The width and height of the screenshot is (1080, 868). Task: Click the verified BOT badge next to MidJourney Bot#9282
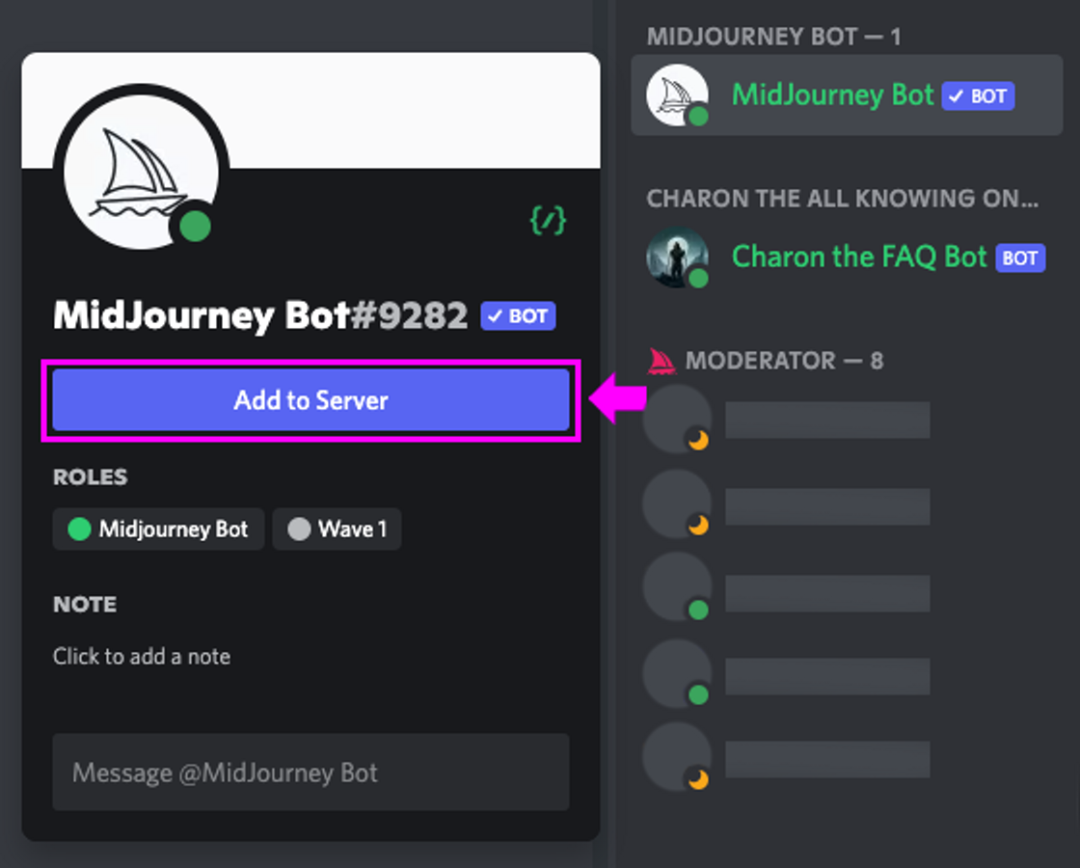[x=517, y=315]
